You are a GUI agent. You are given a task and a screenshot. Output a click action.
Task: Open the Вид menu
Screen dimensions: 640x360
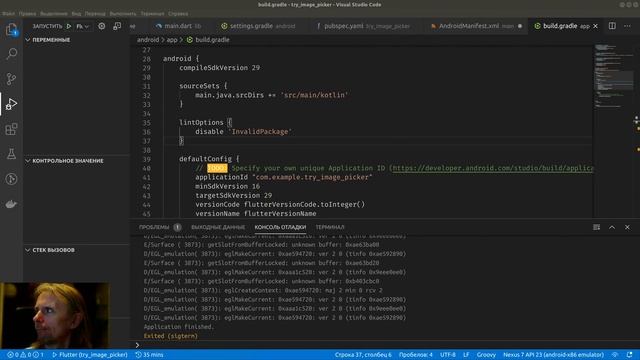pyautogui.click(x=76, y=13)
